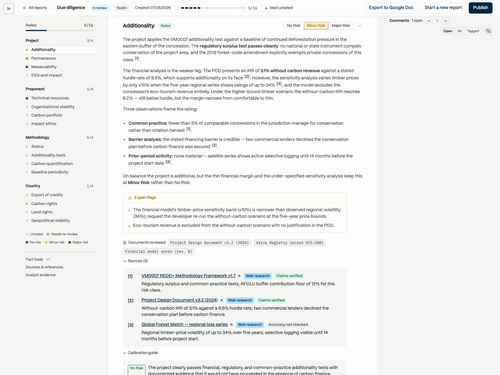Open Analyst evidence link
500x375 pixels.
point(41,275)
